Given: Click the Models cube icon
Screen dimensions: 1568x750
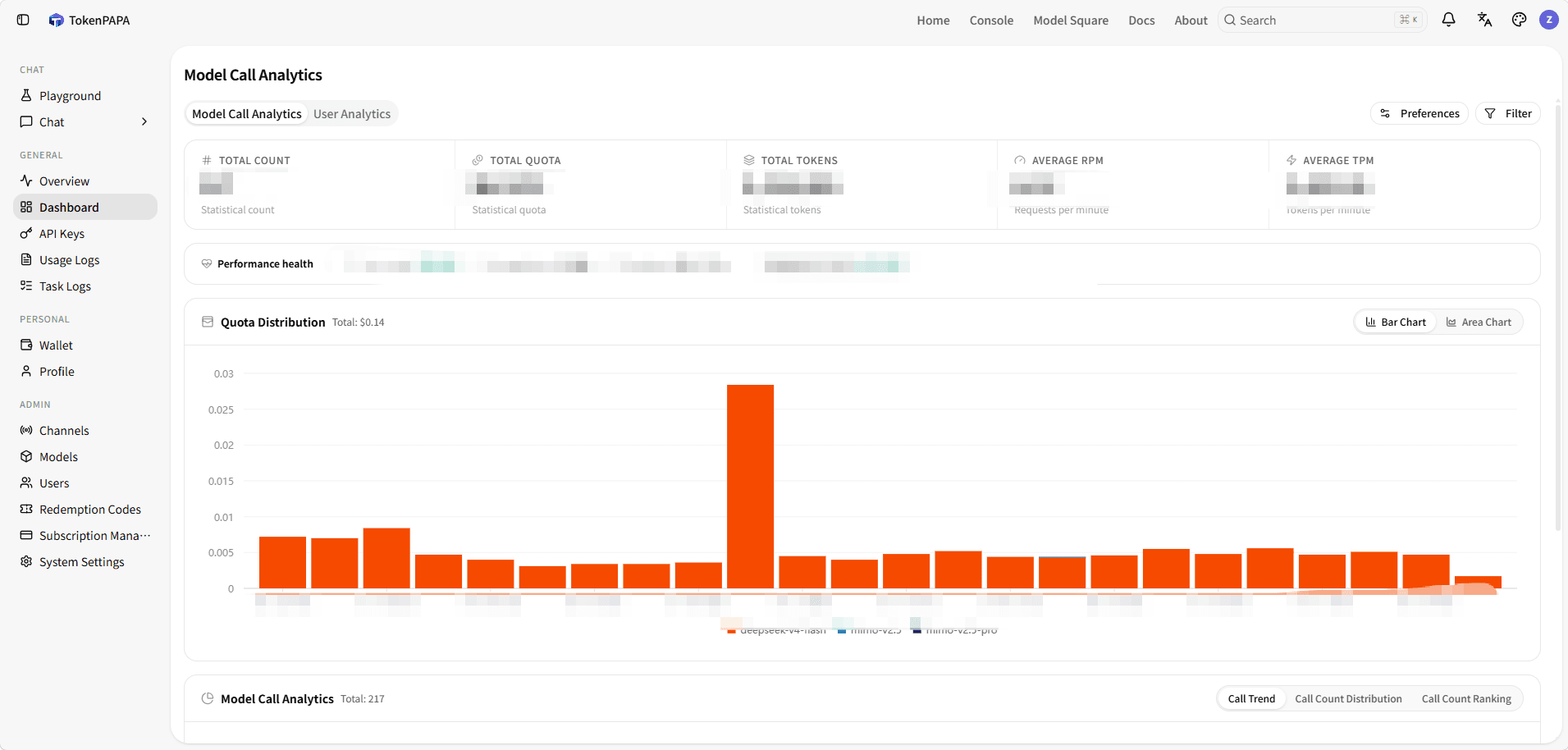Looking at the screenshot, I should (26, 456).
